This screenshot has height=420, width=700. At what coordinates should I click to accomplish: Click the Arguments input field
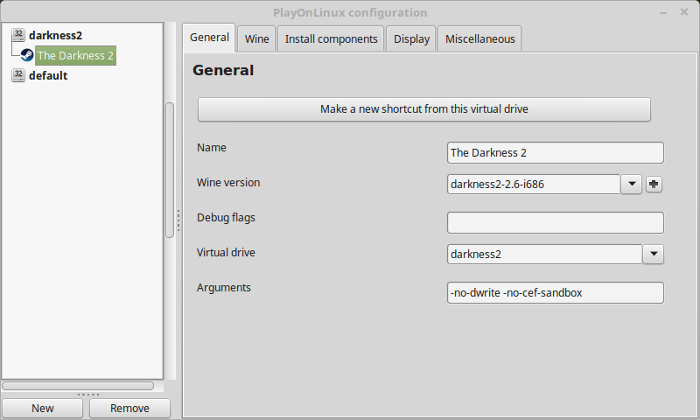tap(555, 293)
